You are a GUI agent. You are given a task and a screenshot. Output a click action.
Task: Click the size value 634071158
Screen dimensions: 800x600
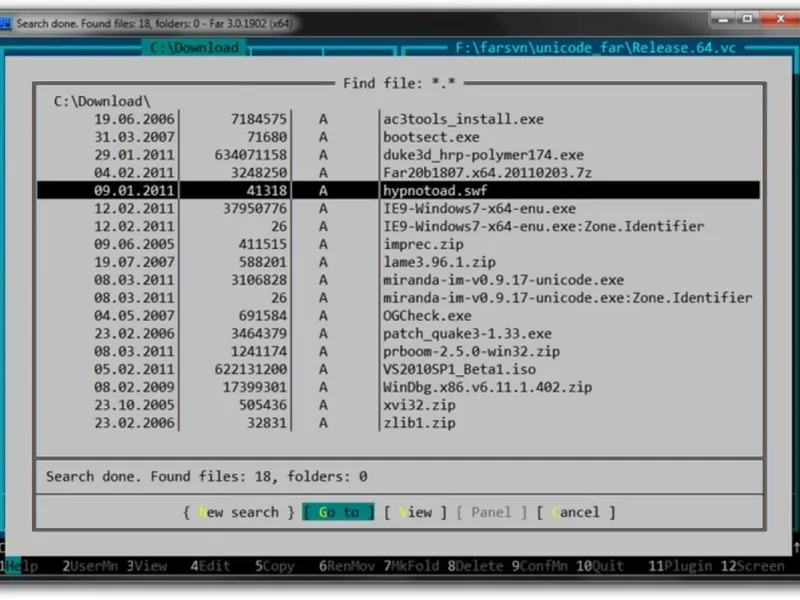pos(251,155)
